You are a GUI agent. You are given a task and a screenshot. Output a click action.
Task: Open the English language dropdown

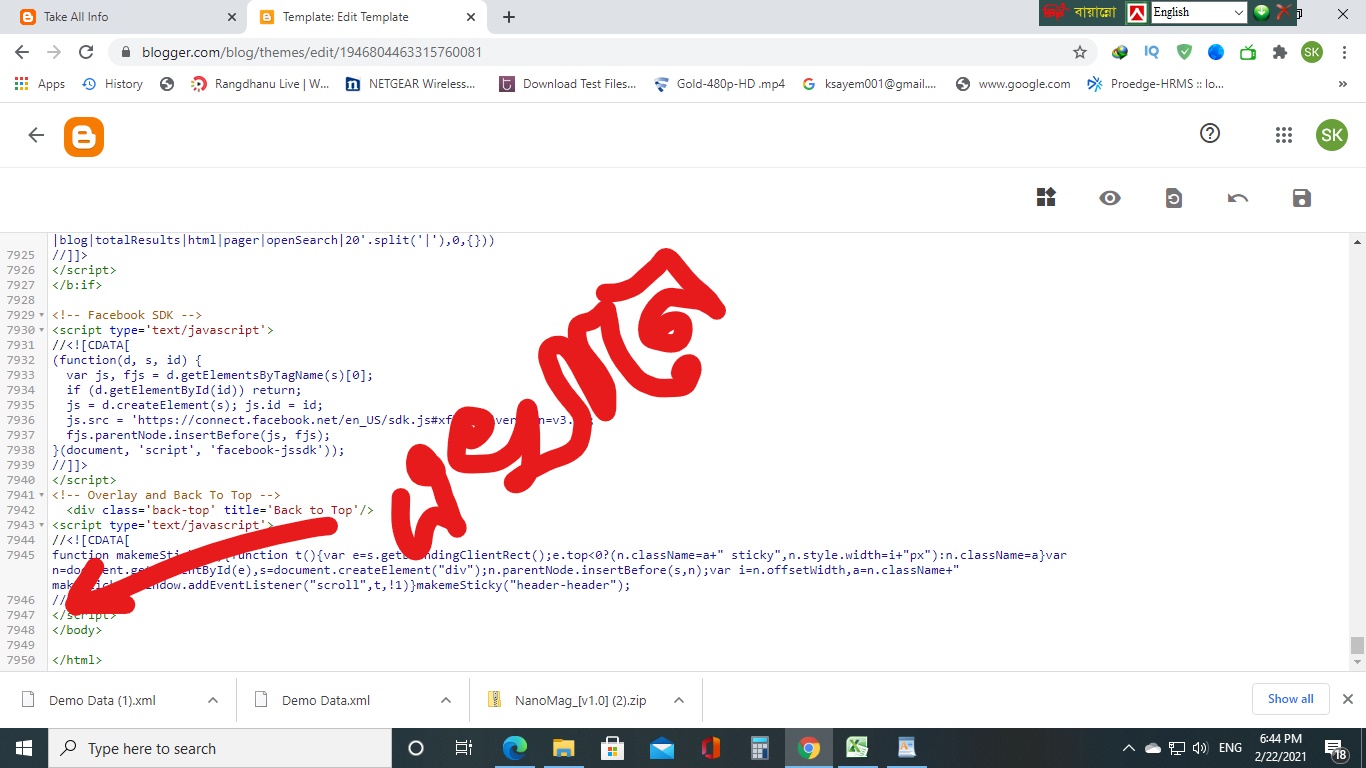click(1198, 12)
